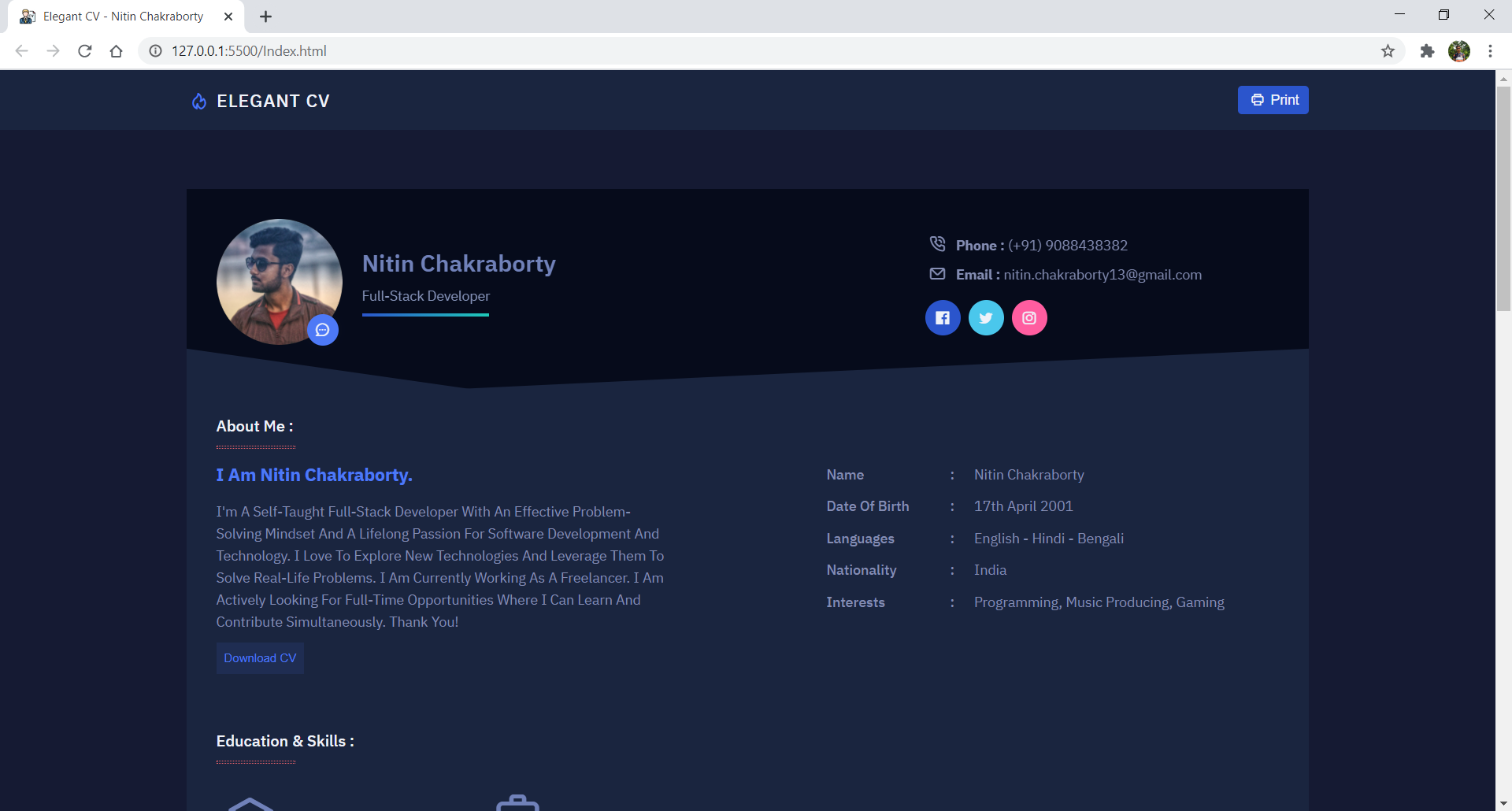1512x811 pixels.
Task: Bookmark the page with the star icon
Action: tap(1388, 50)
